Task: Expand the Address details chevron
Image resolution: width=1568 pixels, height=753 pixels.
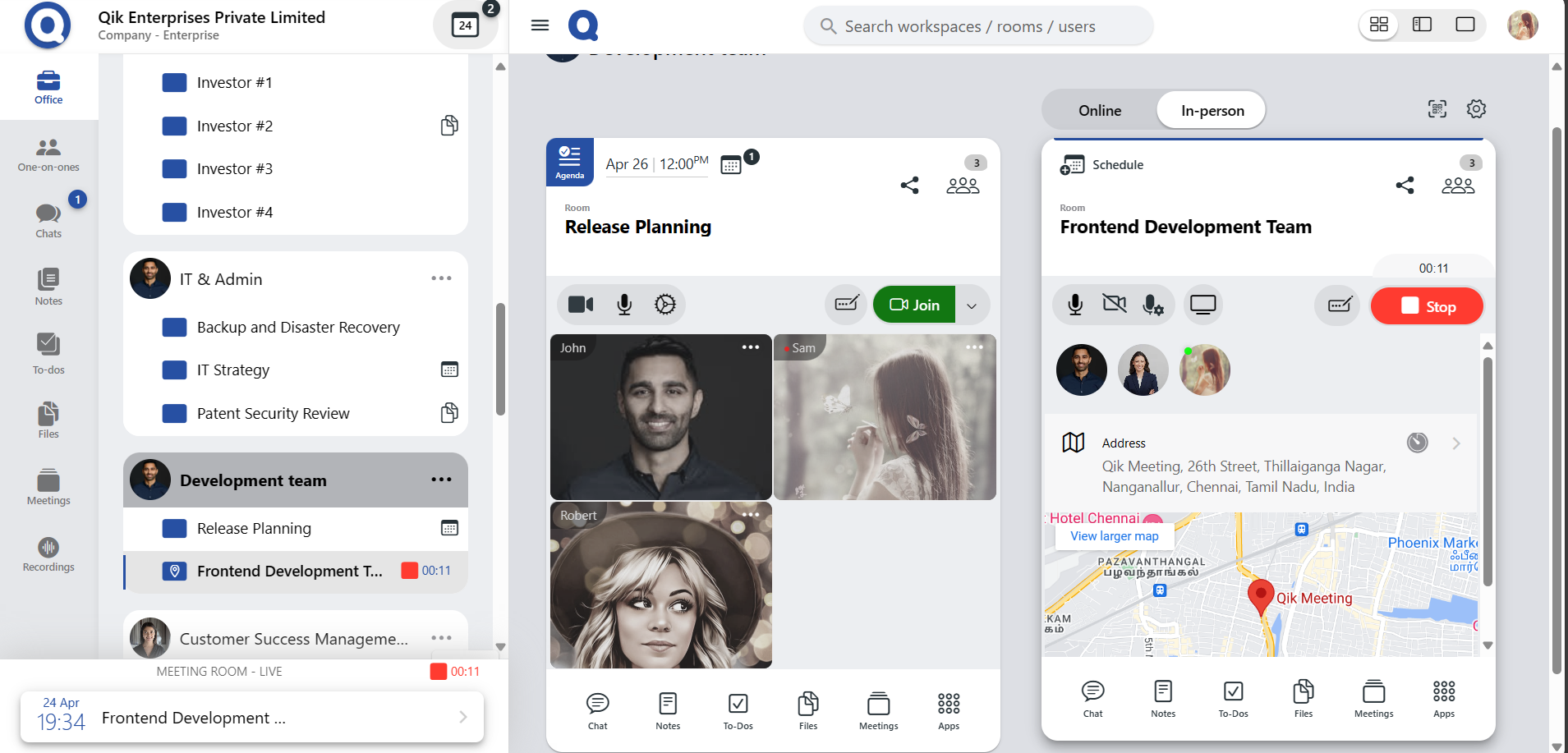Action: pos(1456,443)
